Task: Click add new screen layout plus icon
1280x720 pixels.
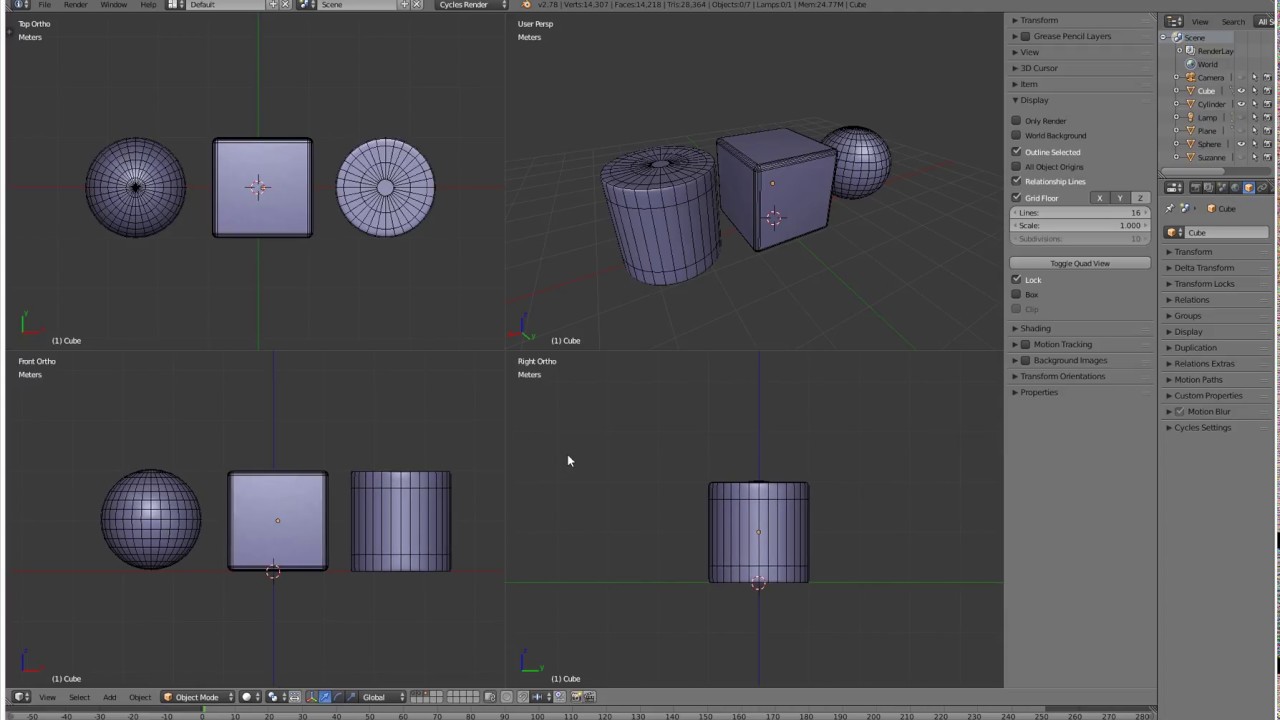Action: coord(273,4)
